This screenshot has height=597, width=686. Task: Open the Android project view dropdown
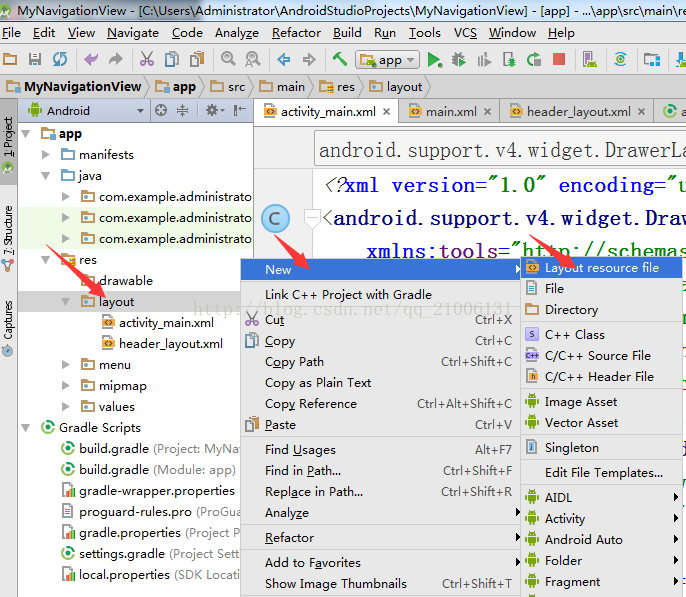(86, 111)
